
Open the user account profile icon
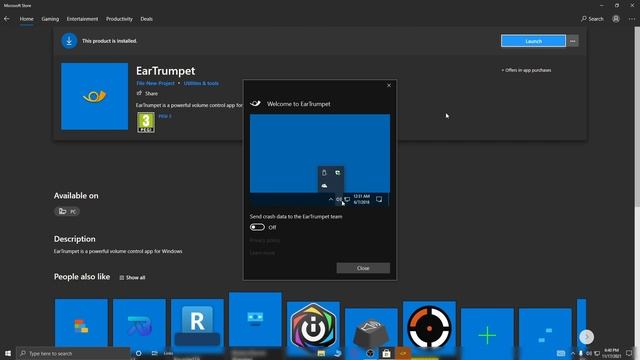click(616, 19)
